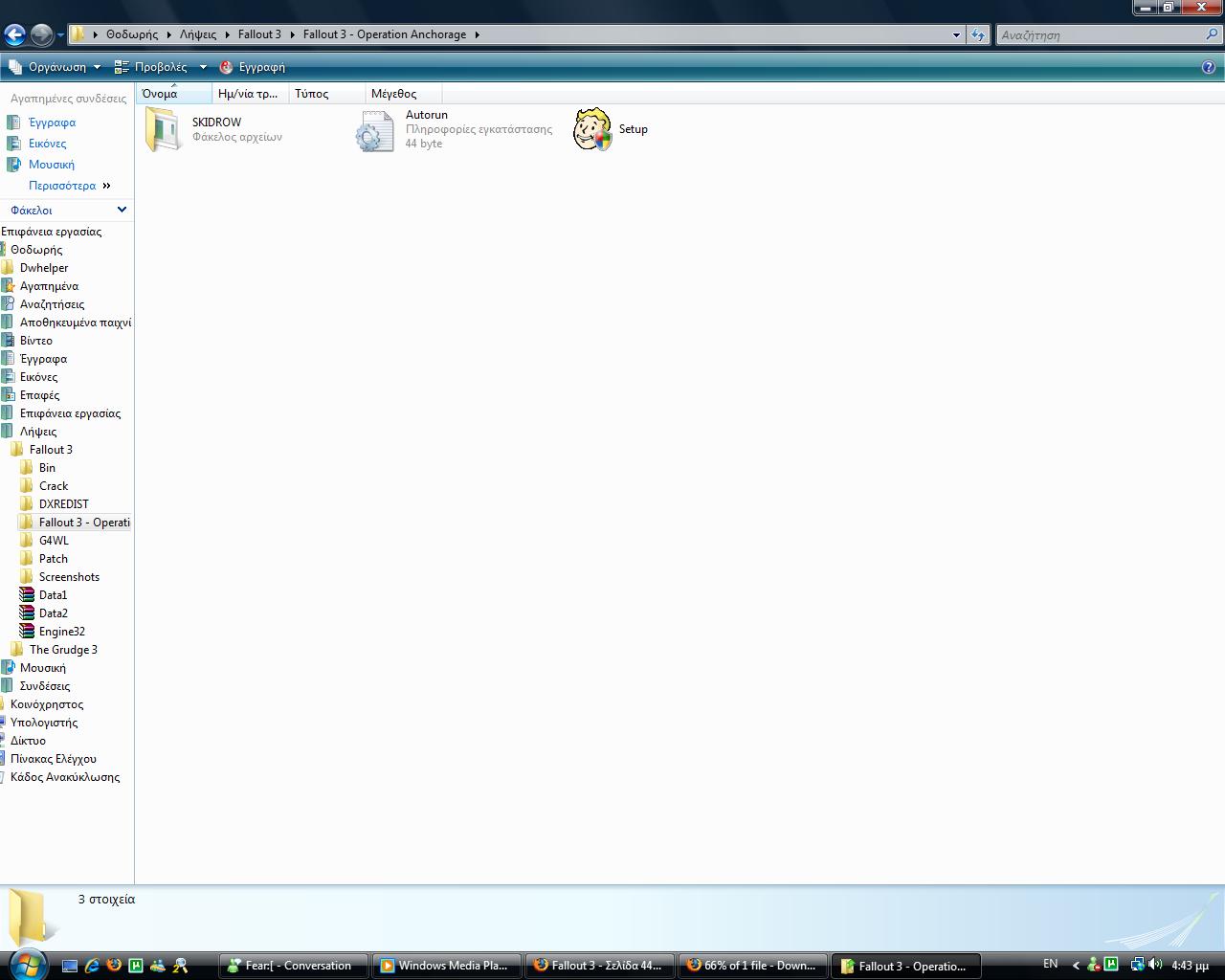This screenshot has height=980, width=1225.
Task: Select the SKIDROW folder icon
Action: 164,129
